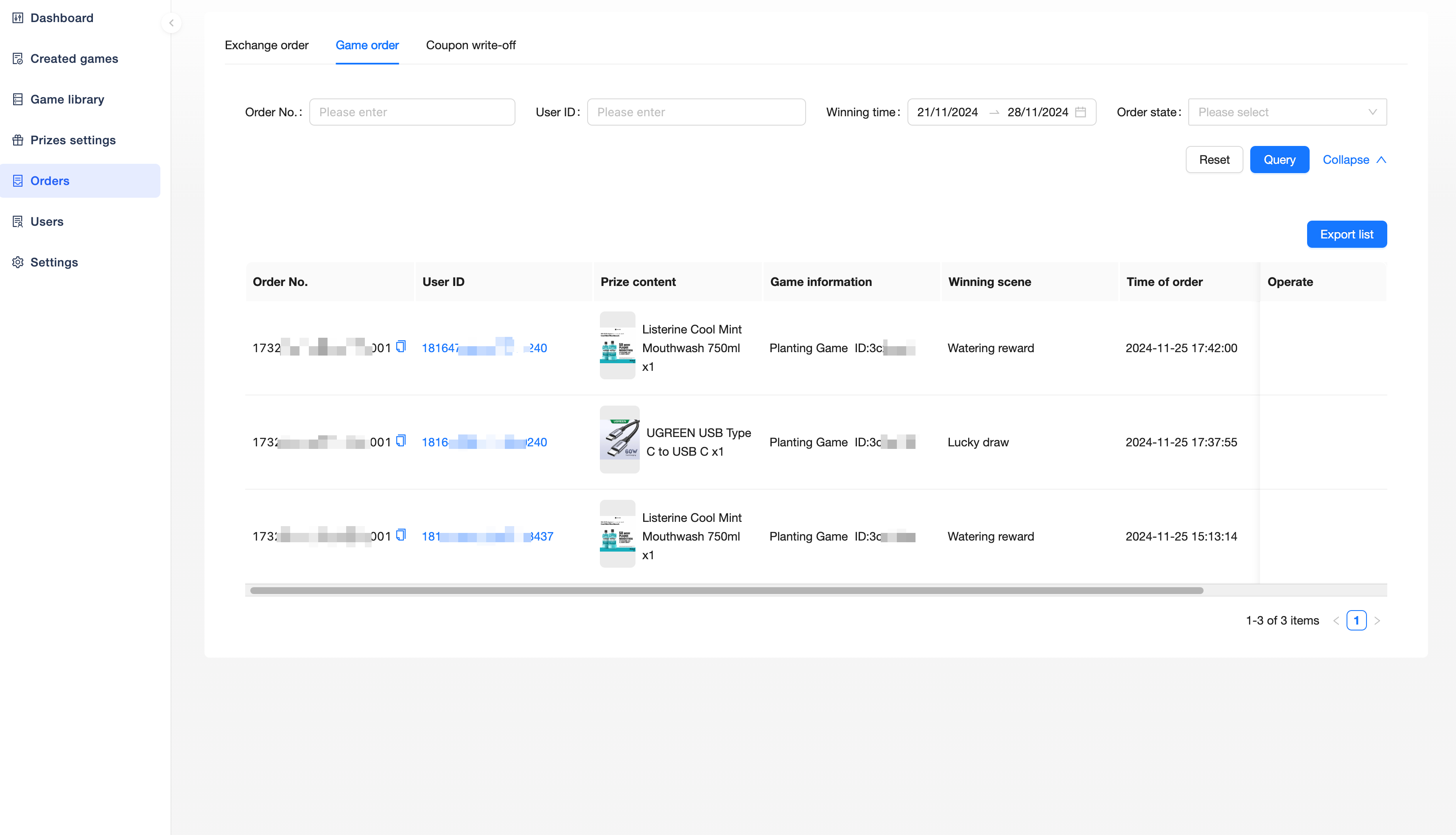Go to the next page of orders
This screenshot has width=1456, height=835.
(1378, 620)
